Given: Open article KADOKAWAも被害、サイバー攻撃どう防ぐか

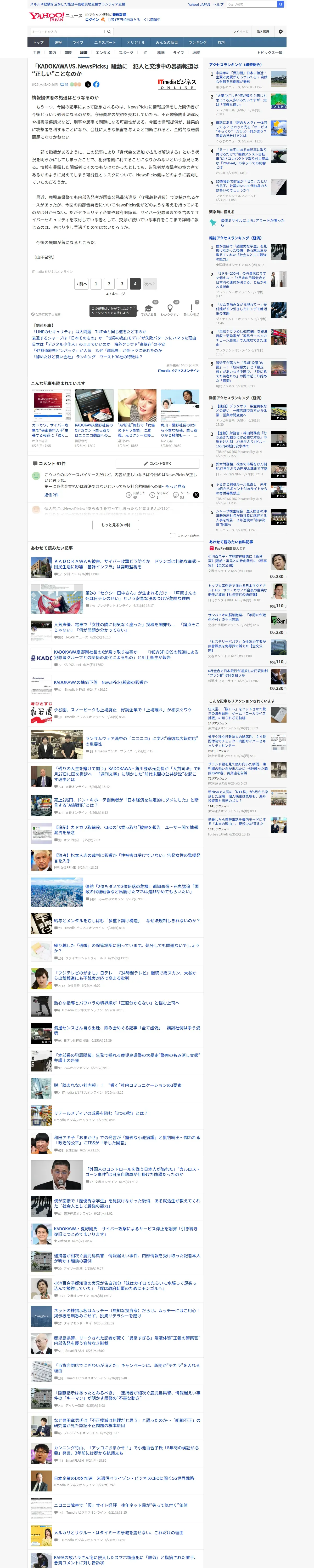Looking at the screenshot, I should point(127,564).
